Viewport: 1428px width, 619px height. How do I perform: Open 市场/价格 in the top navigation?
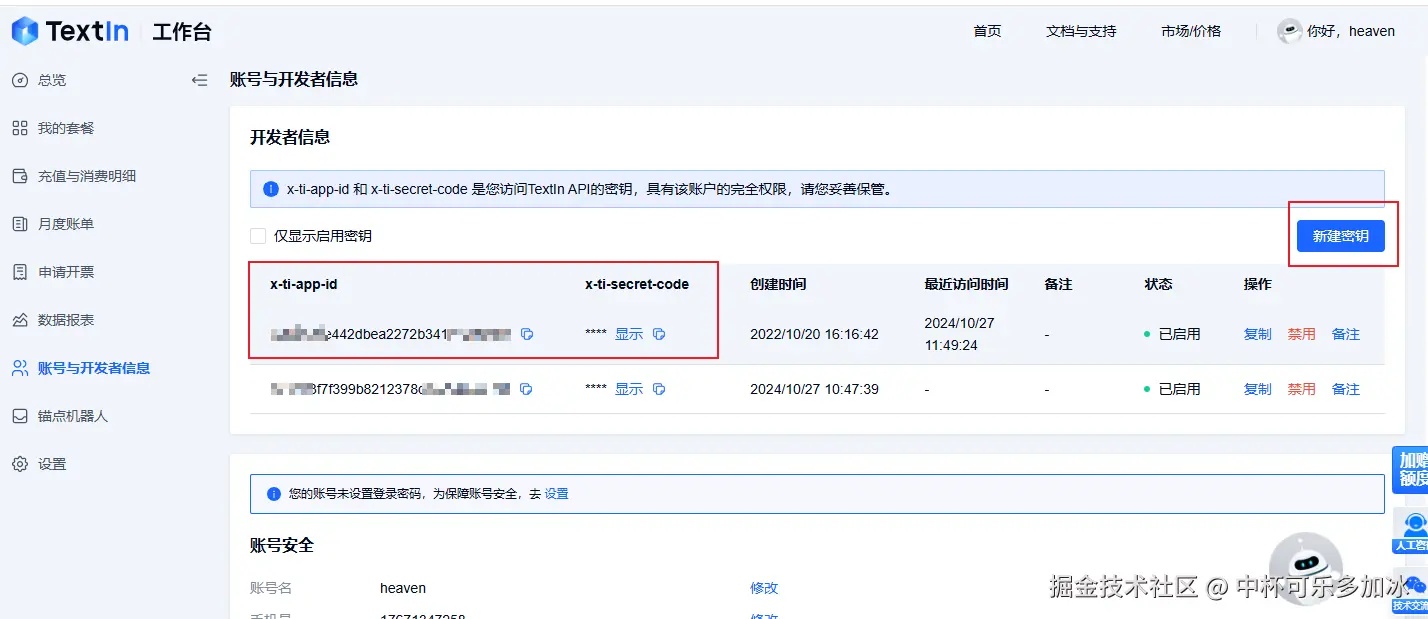[1191, 31]
